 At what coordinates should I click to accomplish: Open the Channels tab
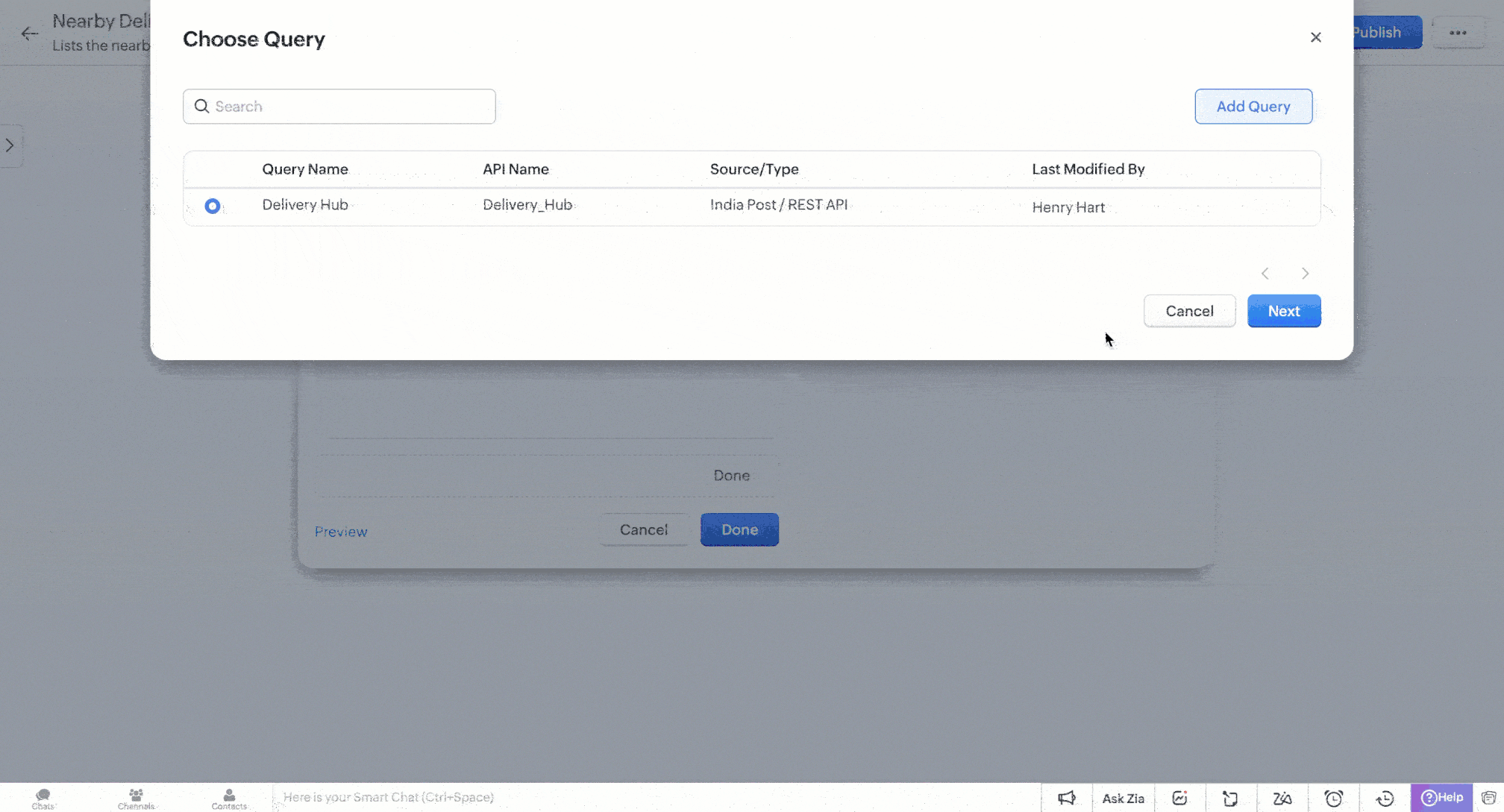click(x=136, y=798)
